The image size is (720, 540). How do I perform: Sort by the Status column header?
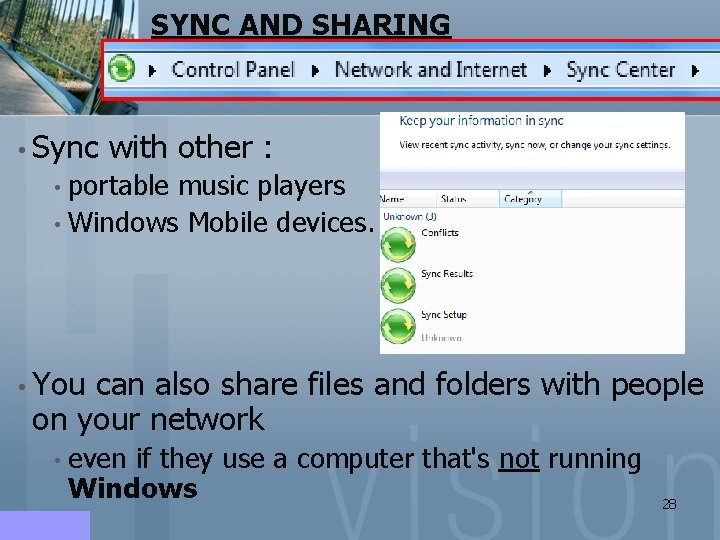(x=467, y=198)
